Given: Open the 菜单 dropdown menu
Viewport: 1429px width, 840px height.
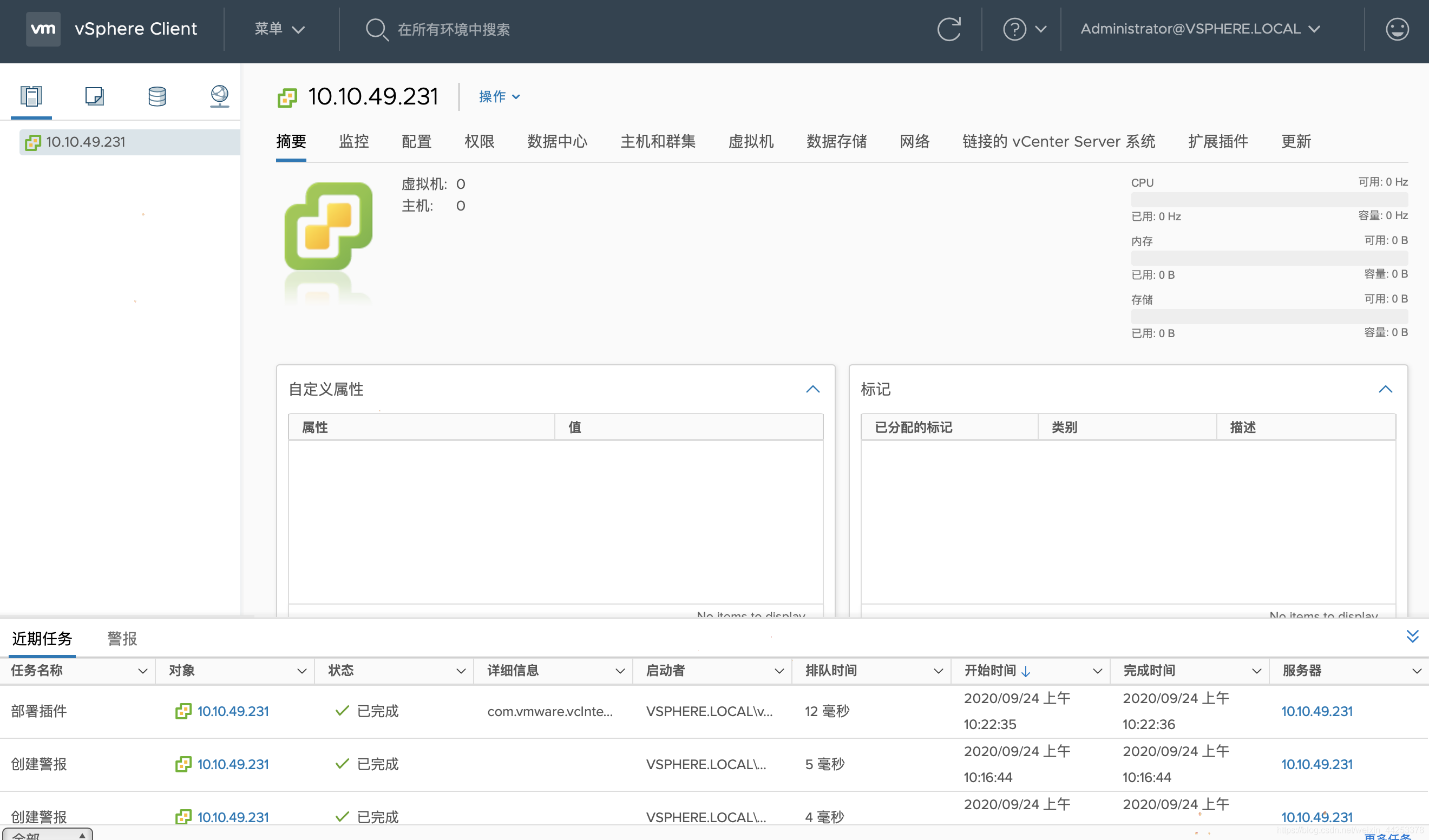Looking at the screenshot, I should 279,29.
